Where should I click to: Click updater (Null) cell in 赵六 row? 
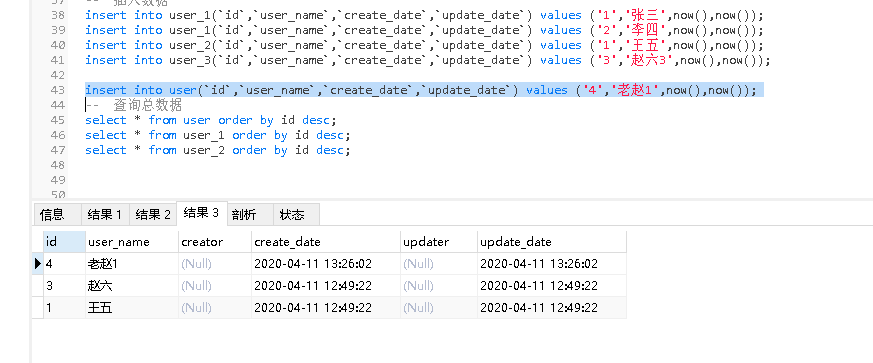point(439,286)
